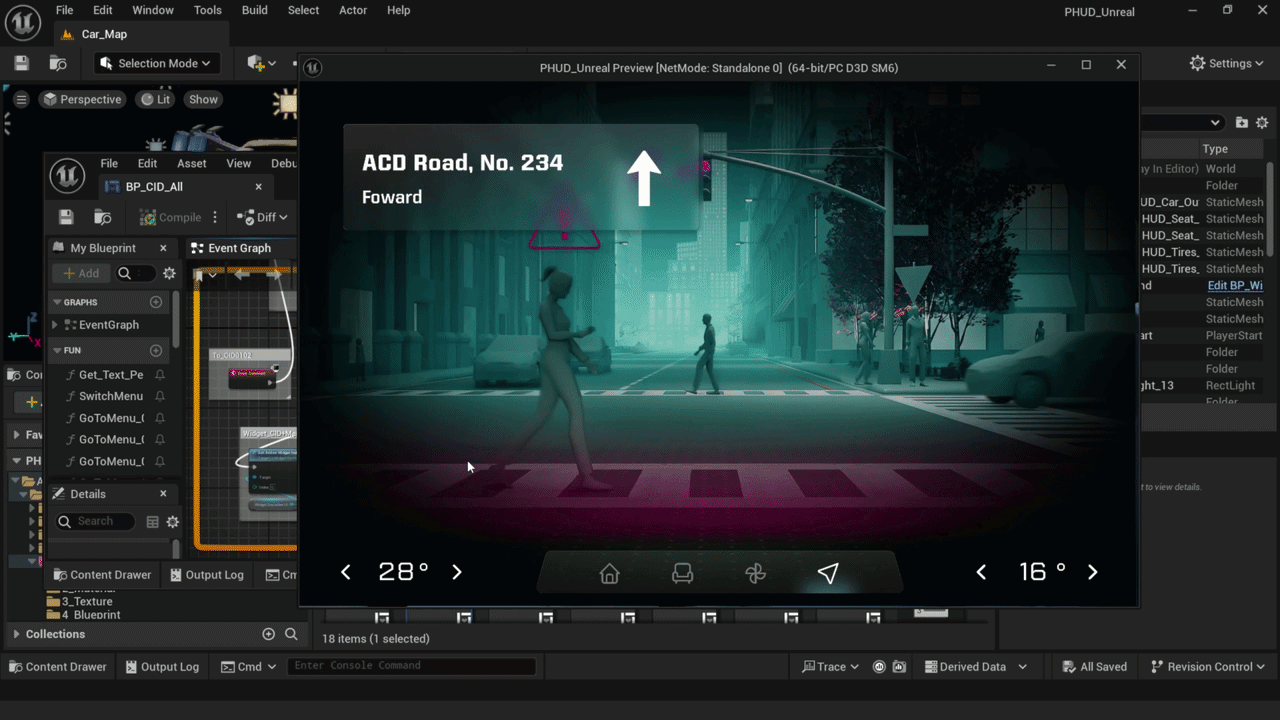Toggle the camera icon next to Trace
This screenshot has width=1280, height=720.
pos(898,666)
